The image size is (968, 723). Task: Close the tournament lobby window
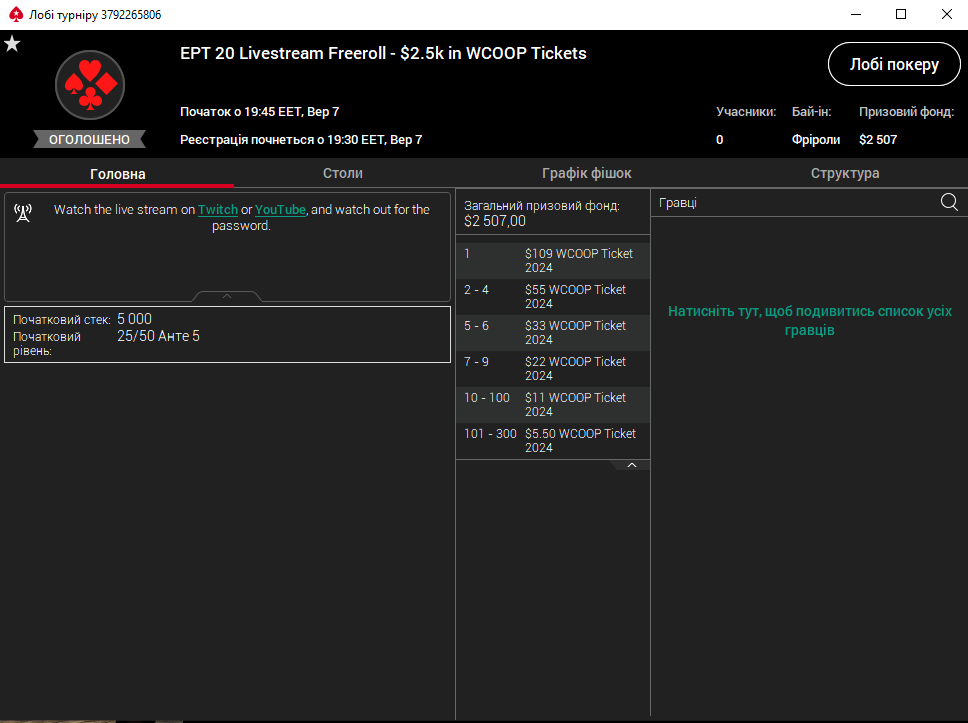pos(946,14)
